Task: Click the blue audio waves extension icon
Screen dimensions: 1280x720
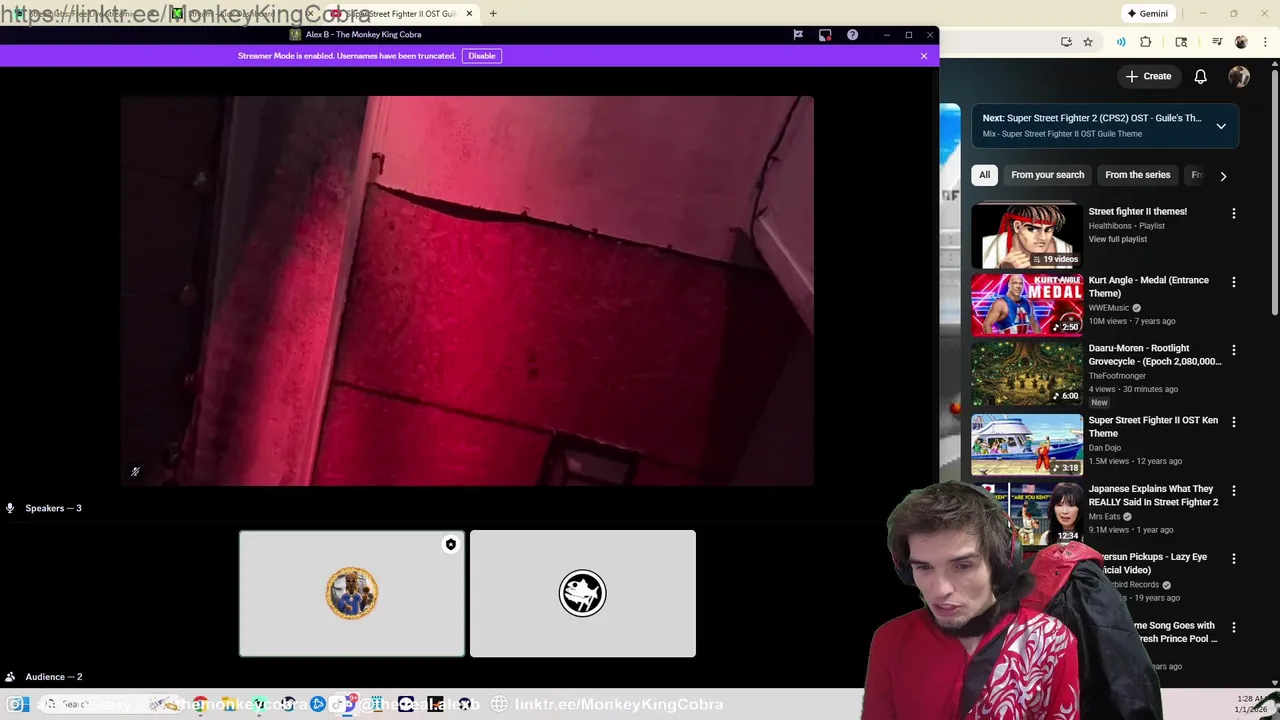Action: [x=1121, y=42]
